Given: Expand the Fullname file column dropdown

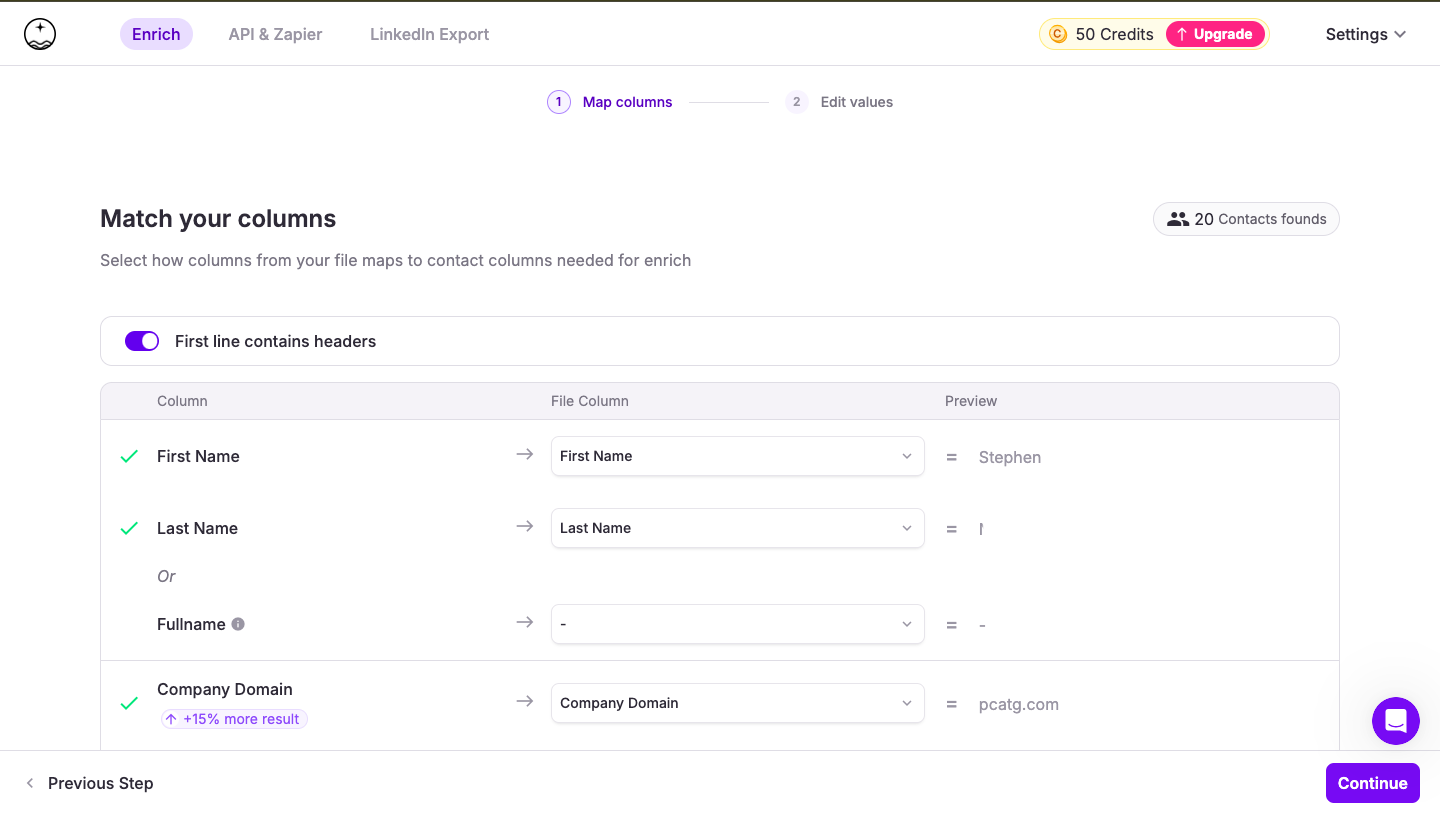Looking at the screenshot, I should pyautogui.click(x=737, y=624).
